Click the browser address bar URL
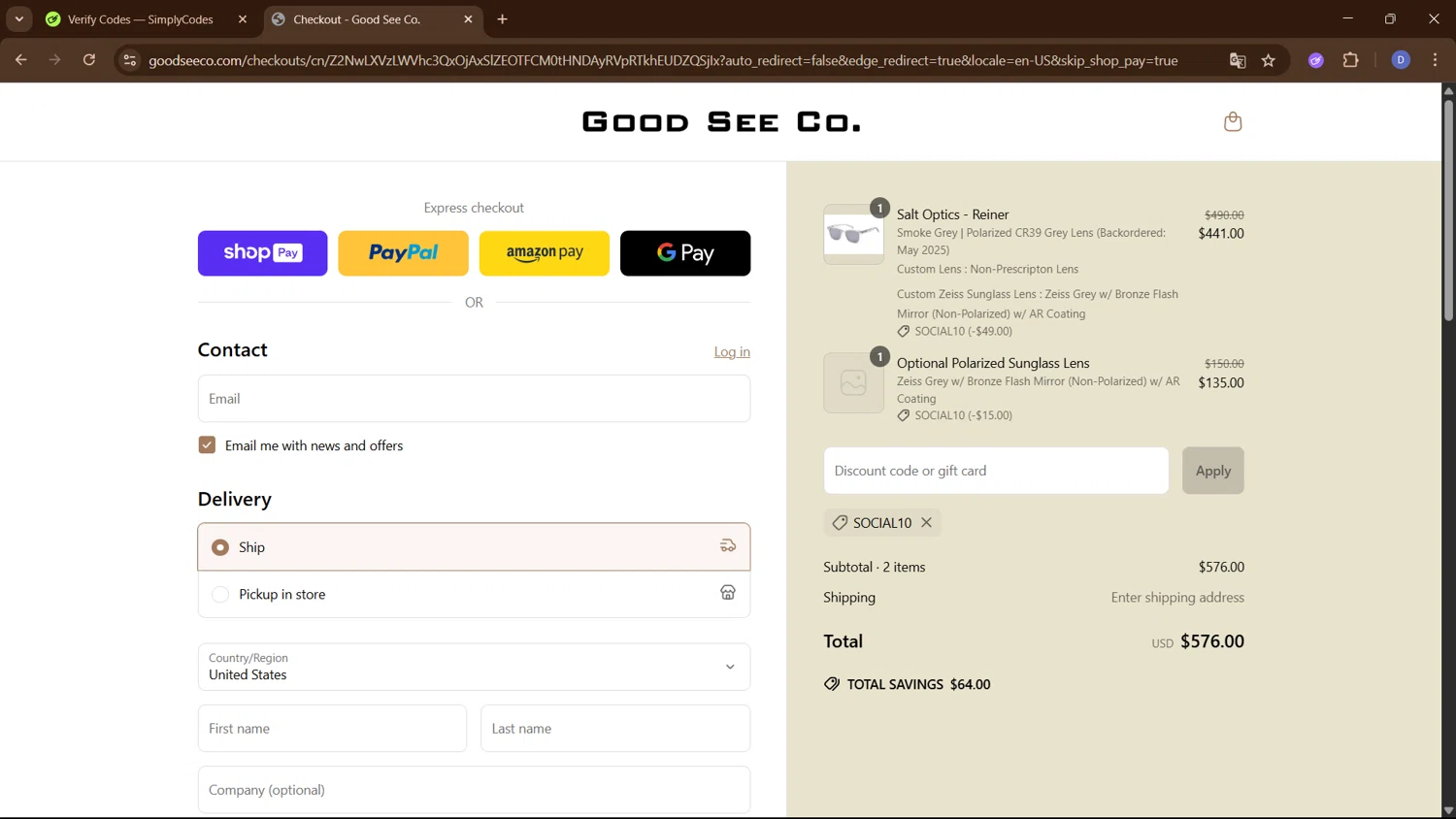The height and width of the screenshot is (819, 1456). [663, 60]
